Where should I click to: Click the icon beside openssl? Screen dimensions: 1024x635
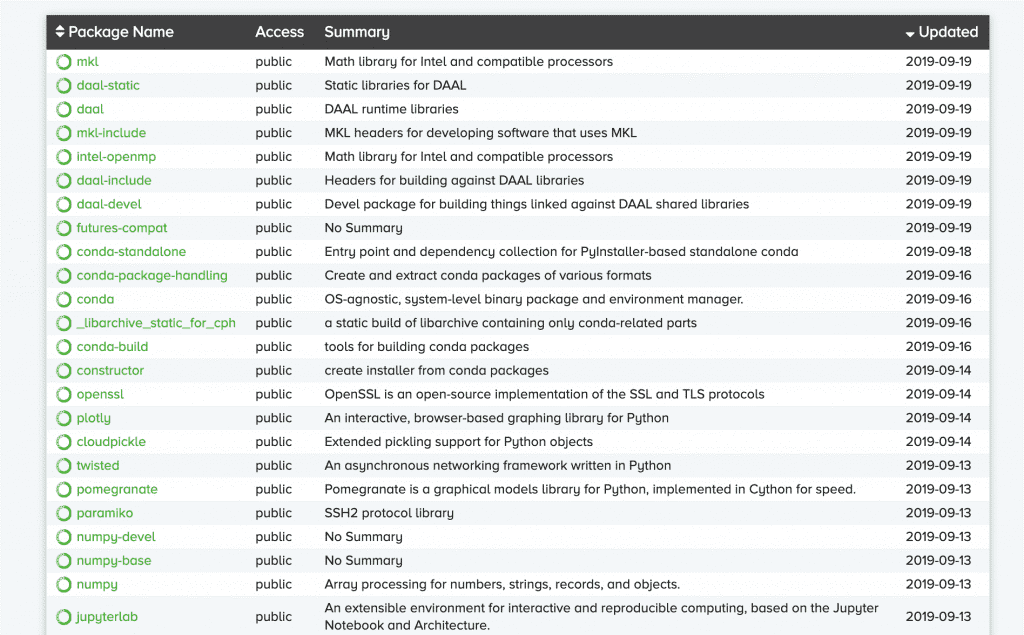click(63, 395)
